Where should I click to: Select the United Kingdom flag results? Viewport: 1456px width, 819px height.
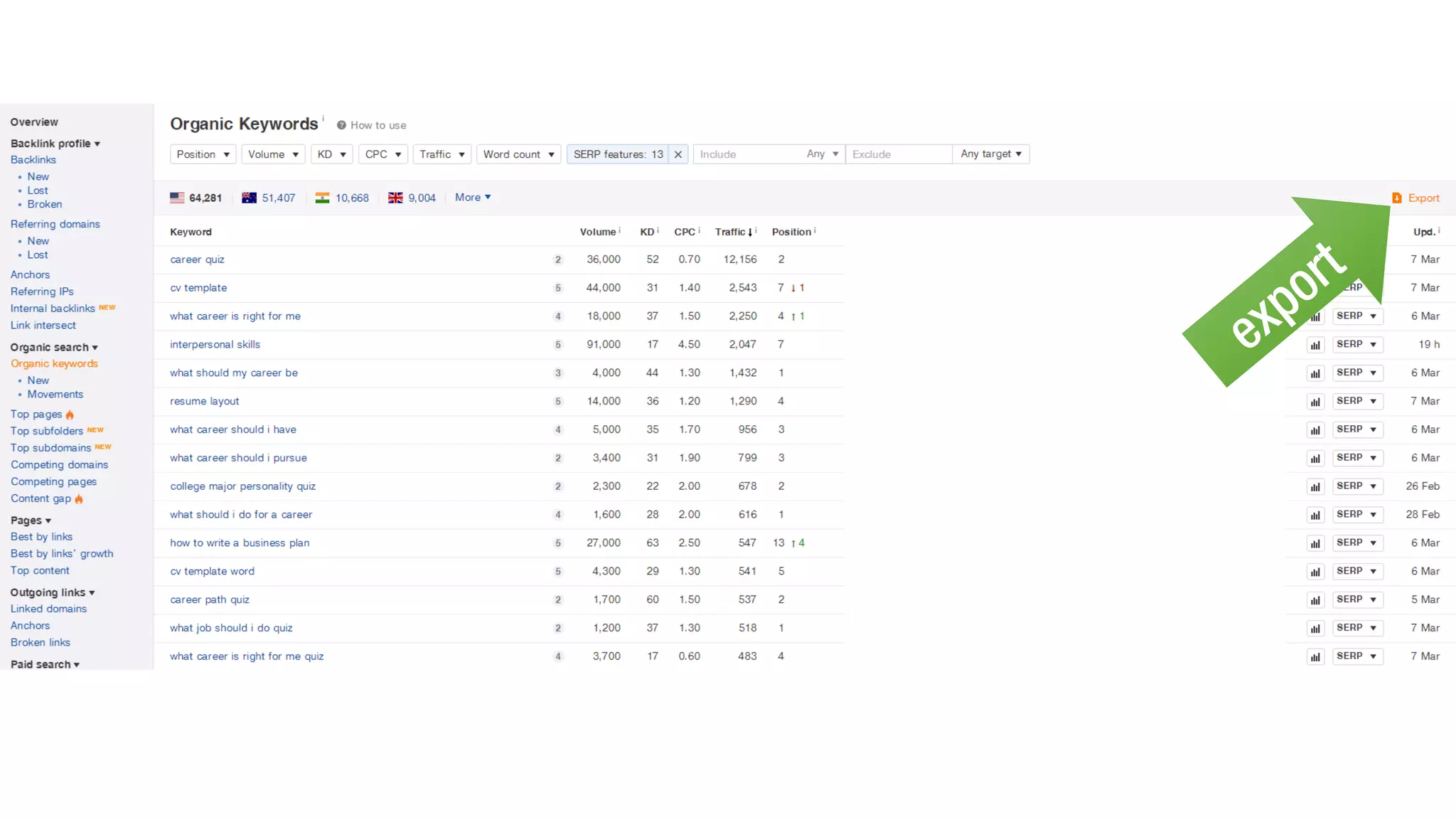point(395,198)
